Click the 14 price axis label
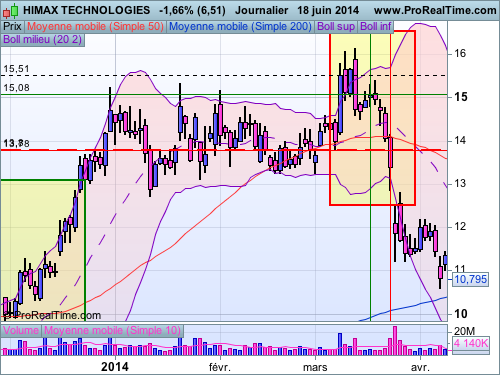 (460, 140)
